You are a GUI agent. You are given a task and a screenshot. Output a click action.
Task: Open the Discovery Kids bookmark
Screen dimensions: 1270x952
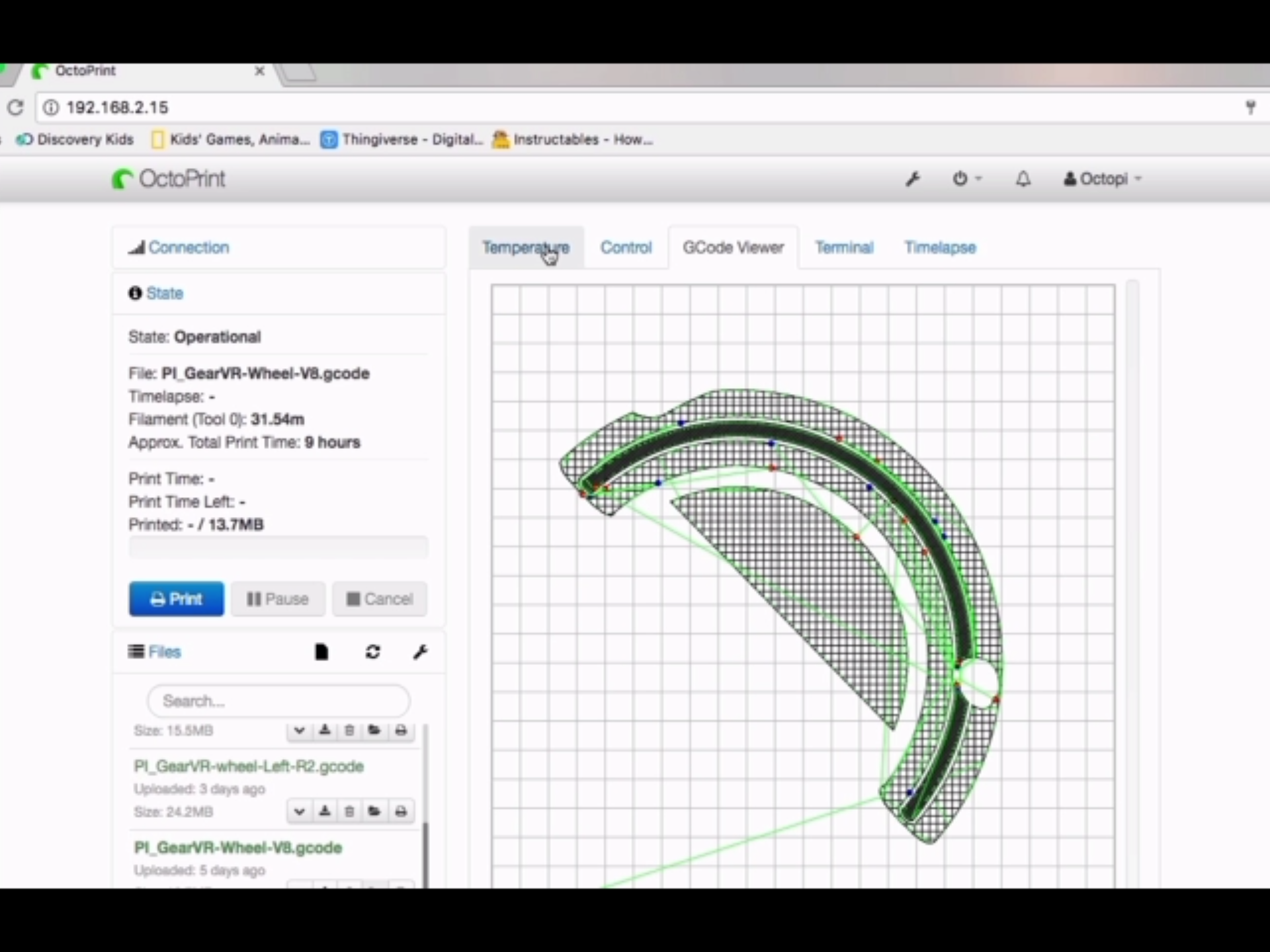(75, 139)
